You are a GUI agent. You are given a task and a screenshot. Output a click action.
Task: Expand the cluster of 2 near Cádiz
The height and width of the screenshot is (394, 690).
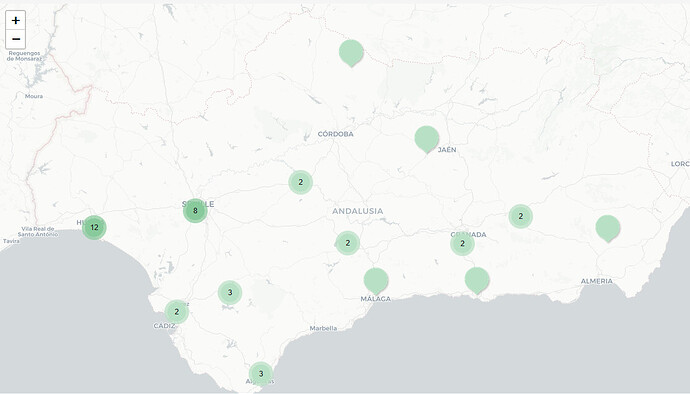(x=176, y=312)
